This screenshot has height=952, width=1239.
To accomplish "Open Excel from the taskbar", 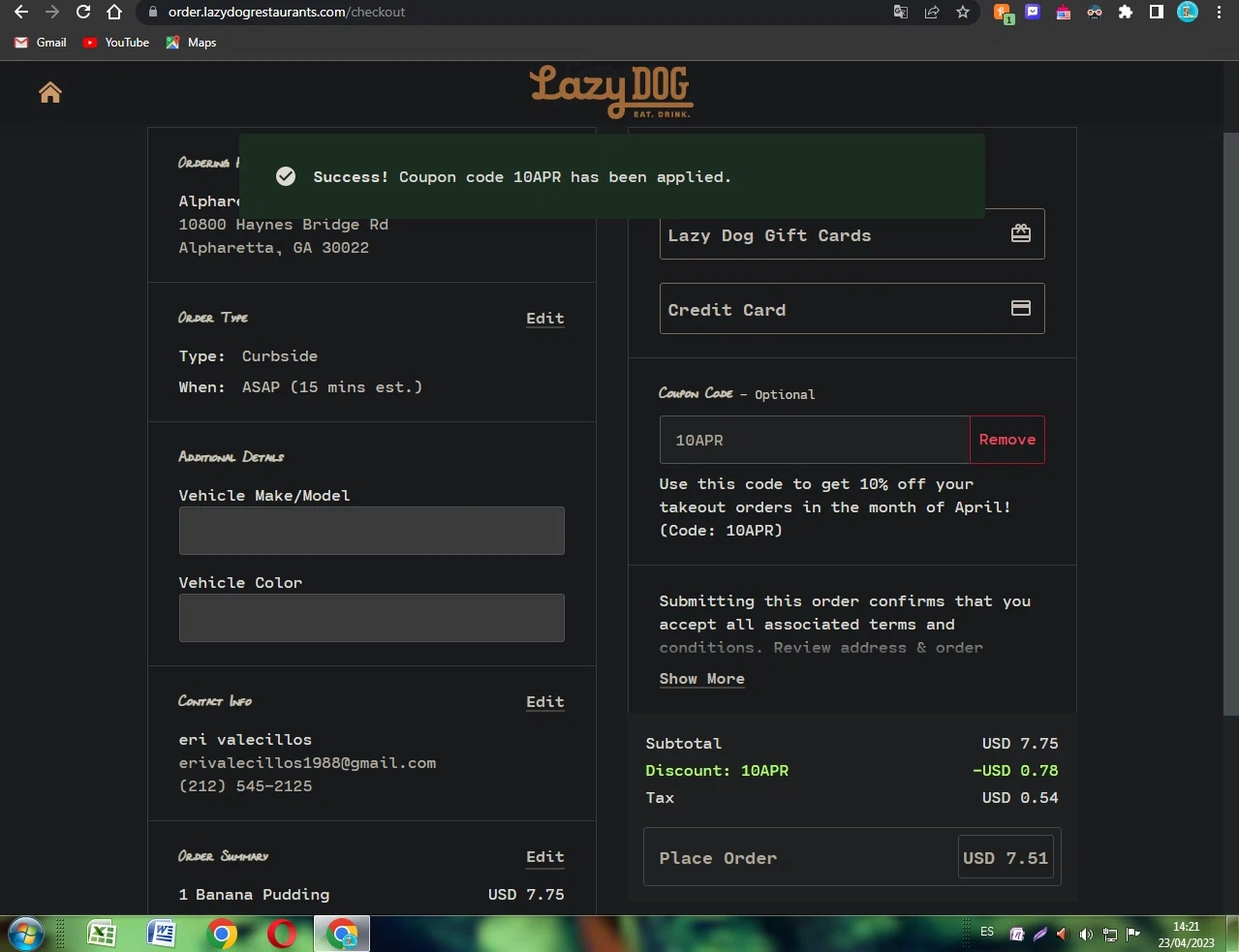I will (102, 934).
